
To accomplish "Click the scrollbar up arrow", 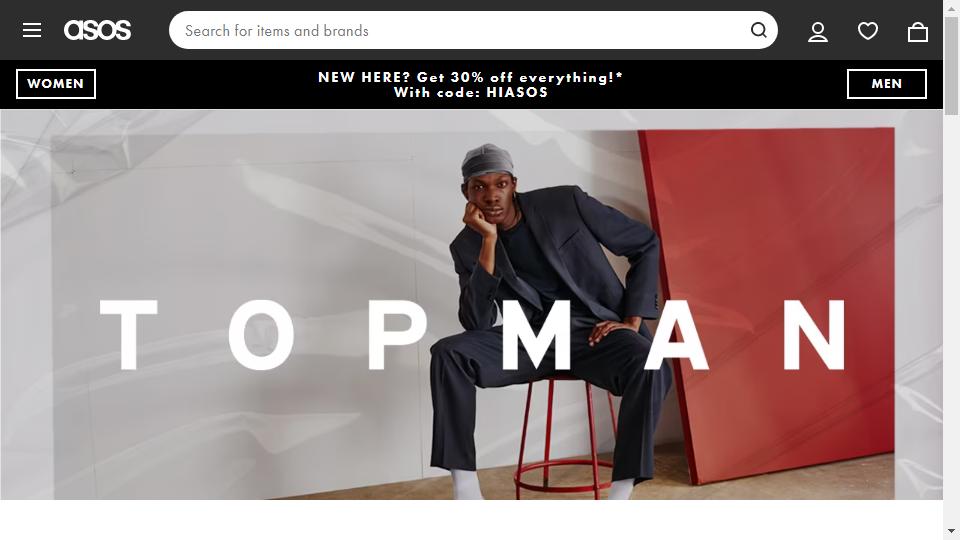I will [951, 7].
